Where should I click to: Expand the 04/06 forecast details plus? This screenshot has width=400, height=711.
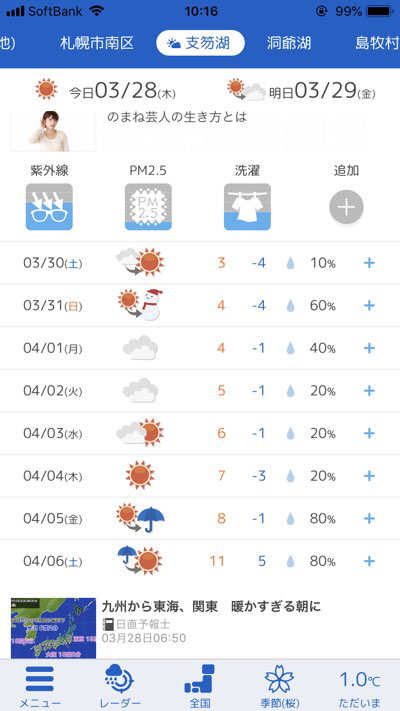click(x=369, y=561)
